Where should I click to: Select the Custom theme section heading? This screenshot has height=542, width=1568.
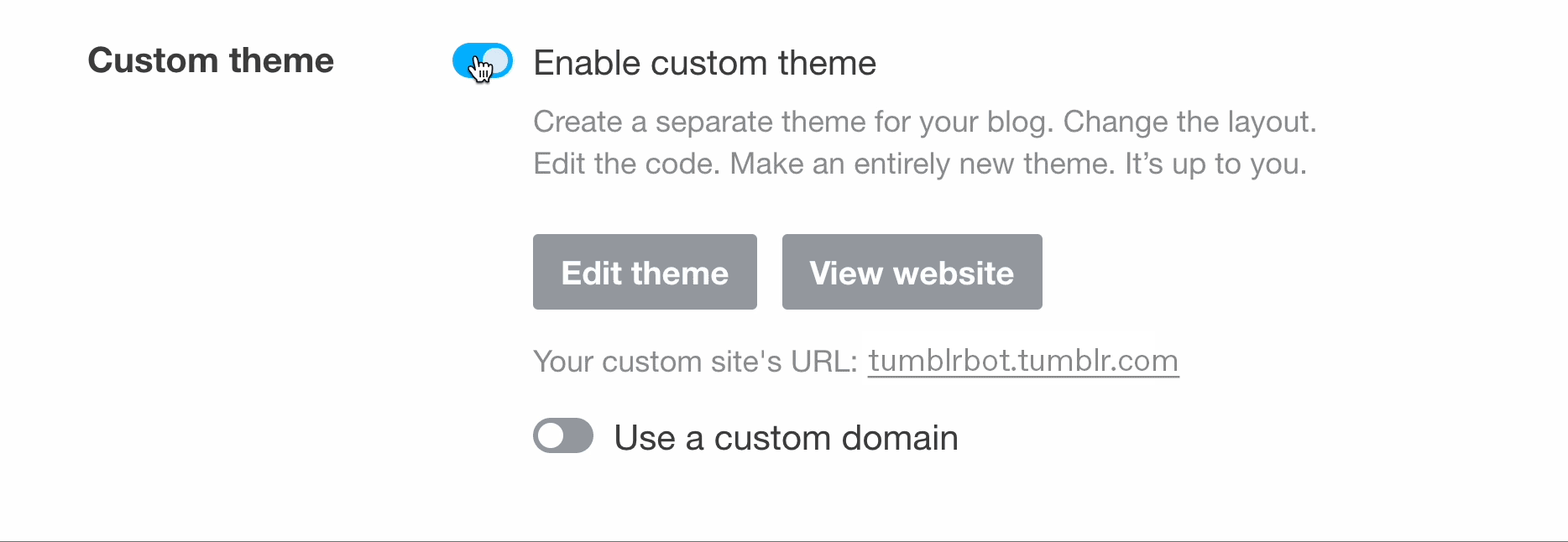pyautogui.click(x=211, y=60)
